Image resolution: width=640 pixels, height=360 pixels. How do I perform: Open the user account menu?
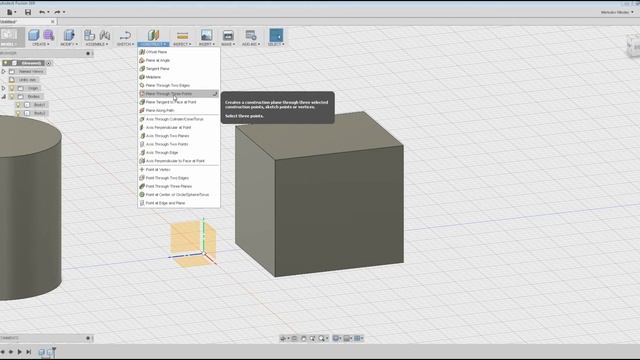617,12
